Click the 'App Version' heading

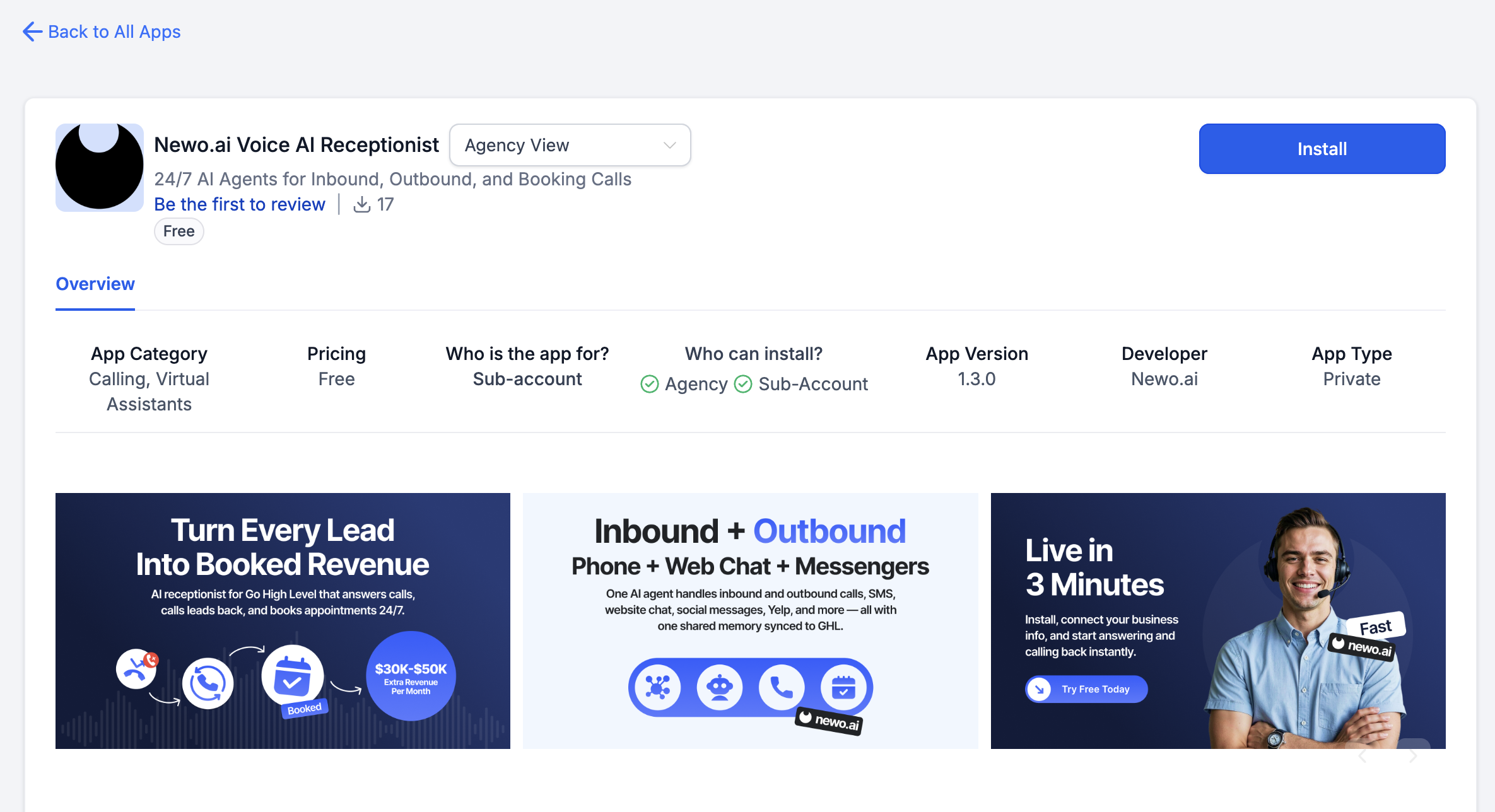(x=977, y=354)
